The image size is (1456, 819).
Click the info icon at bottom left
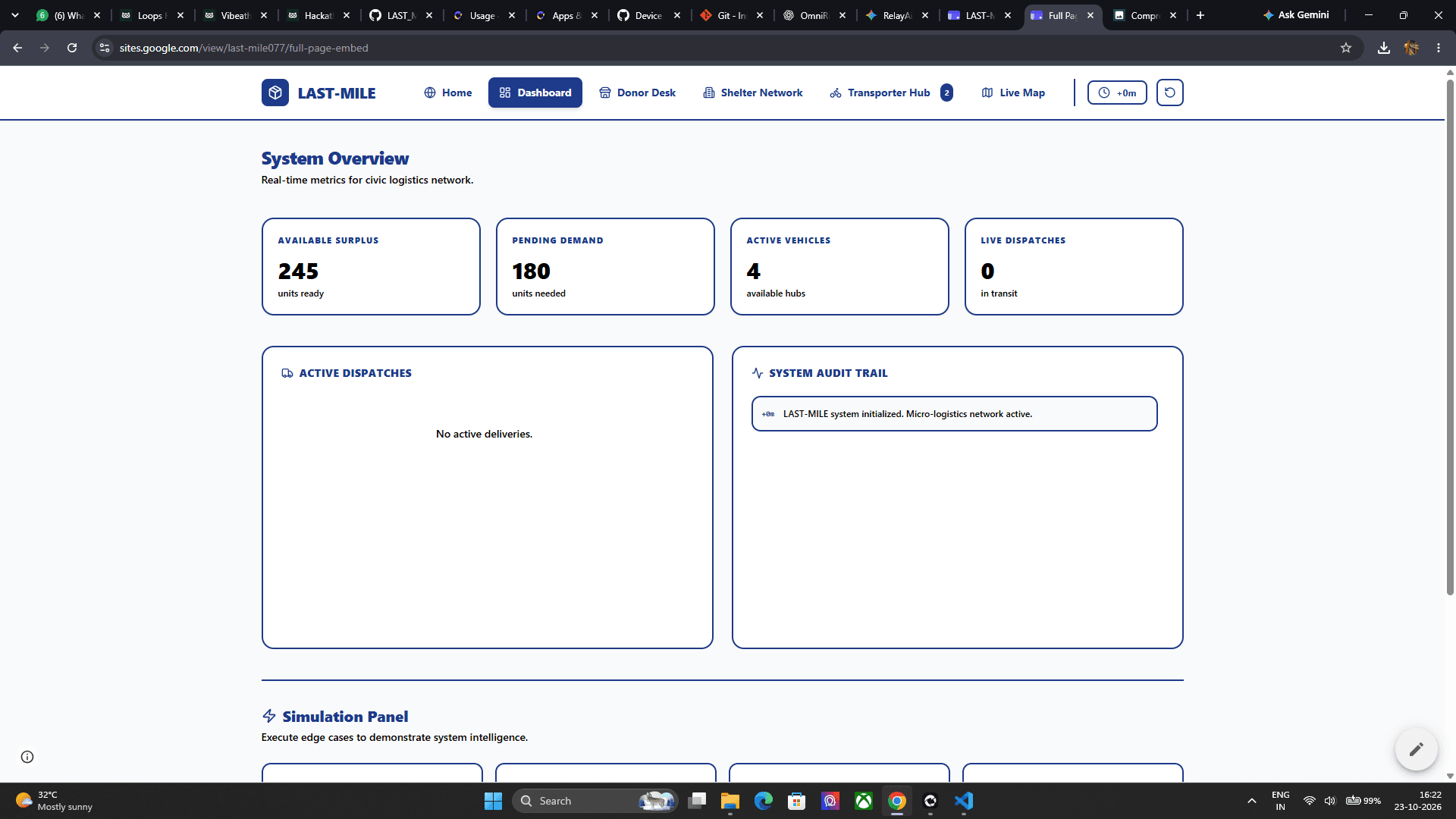[x=27, y=757]
